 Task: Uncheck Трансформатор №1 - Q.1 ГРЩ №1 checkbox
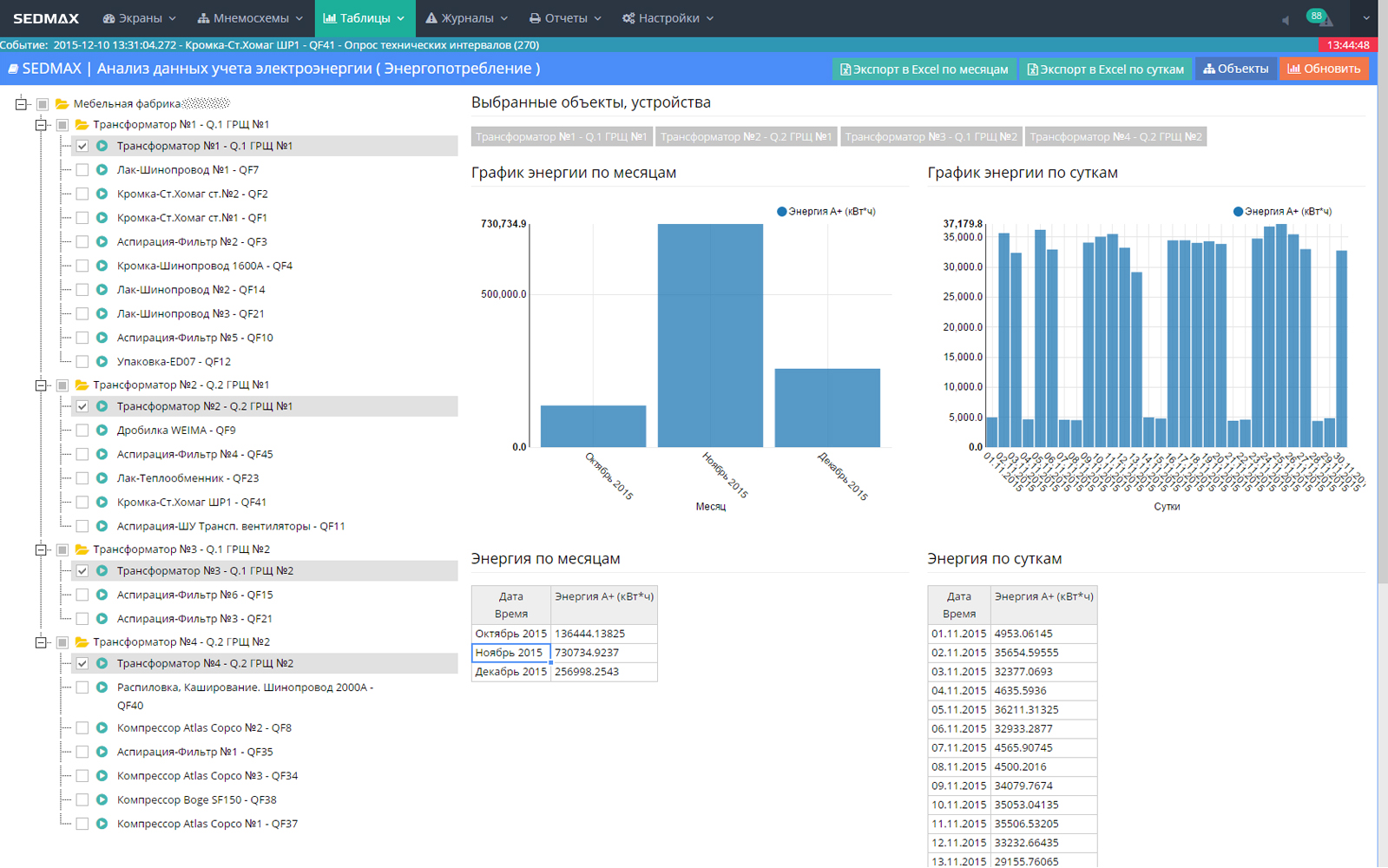(82, 146)
